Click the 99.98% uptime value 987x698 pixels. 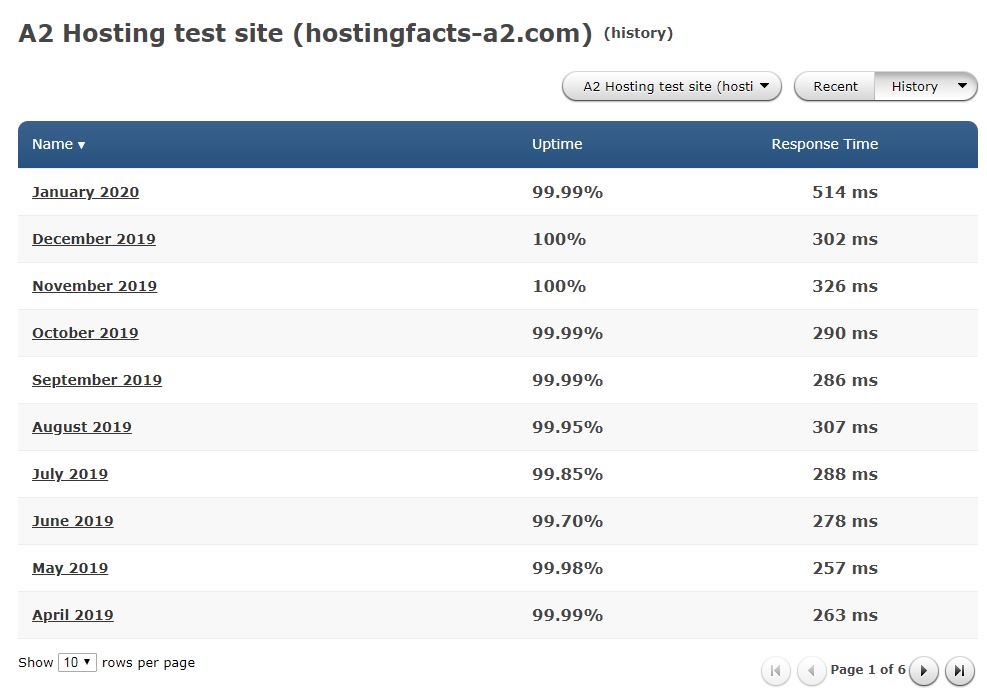pyautogui.click(x=567, y=568)
